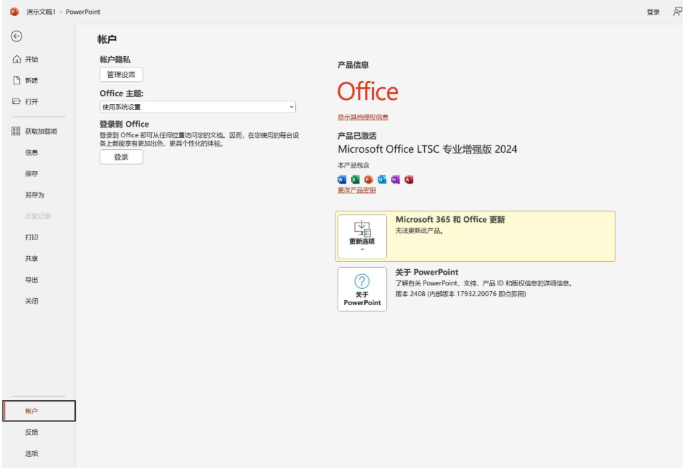Choose 另存为 from the sidebar
Screen dimensions: 683x468
tap(35, 195)
